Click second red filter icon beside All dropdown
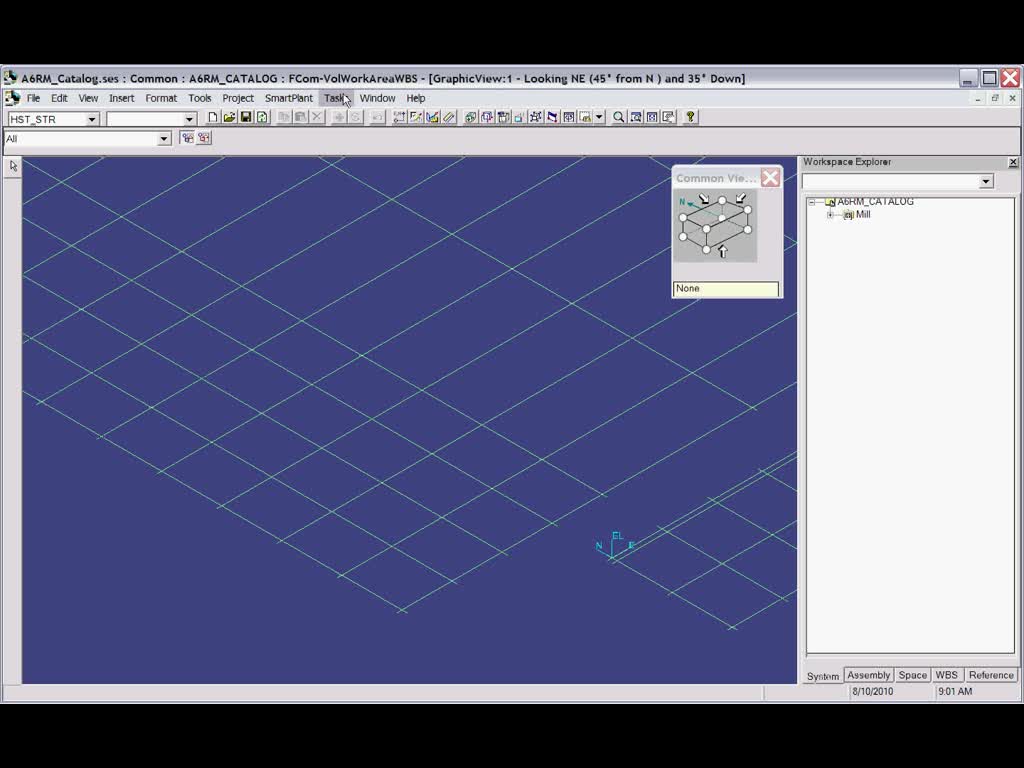 tap(204, 138)
